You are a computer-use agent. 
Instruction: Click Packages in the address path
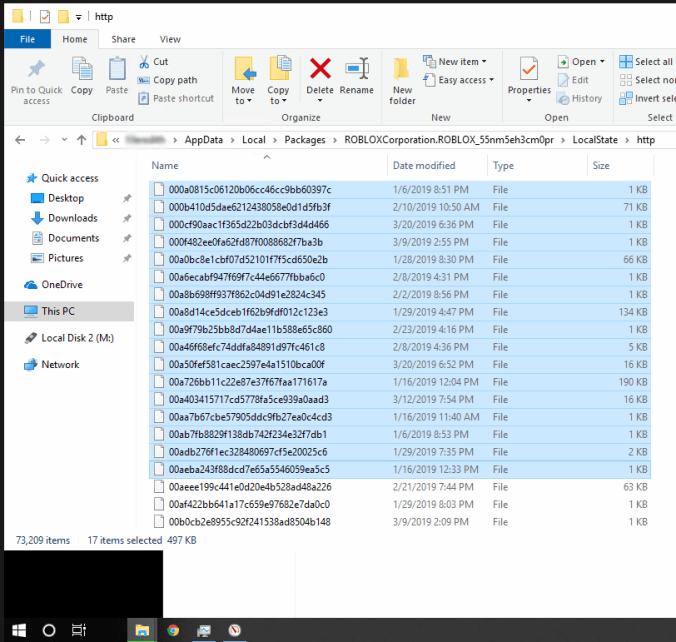point(305,140)
